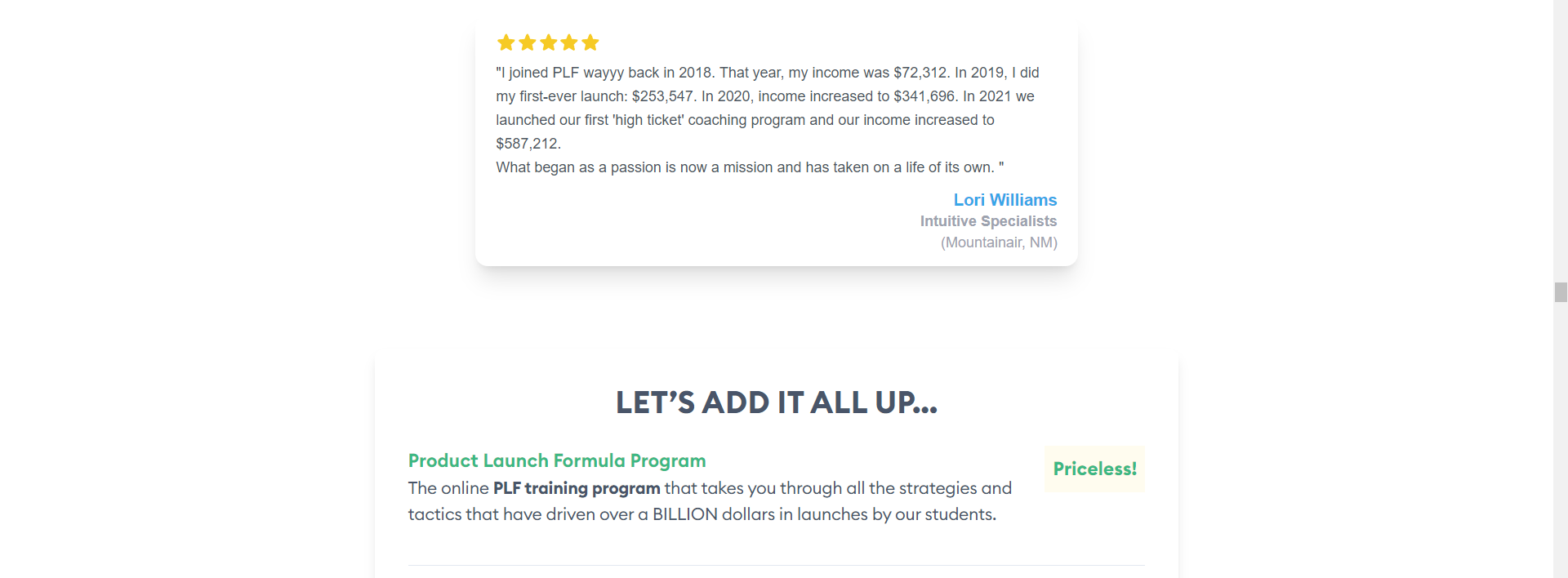
Task: Click the third (middle) gold star icon
Action: point(548,42)
